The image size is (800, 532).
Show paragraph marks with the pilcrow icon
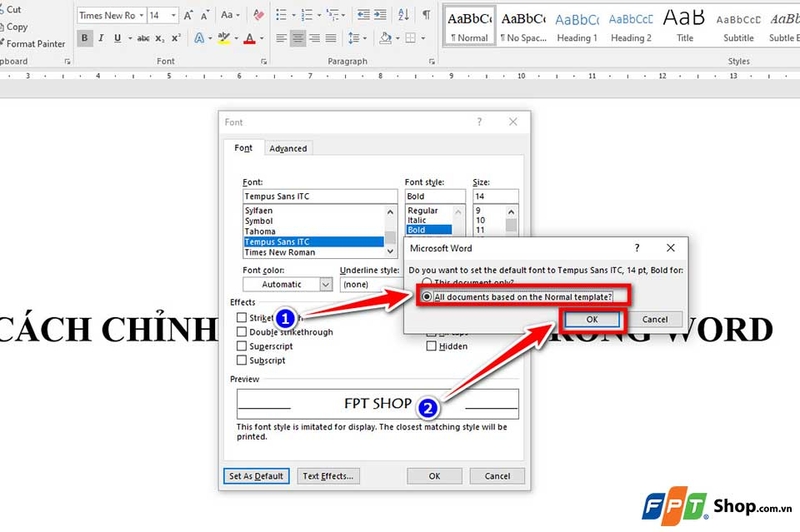pyautogui.click(x=427, y=15)
